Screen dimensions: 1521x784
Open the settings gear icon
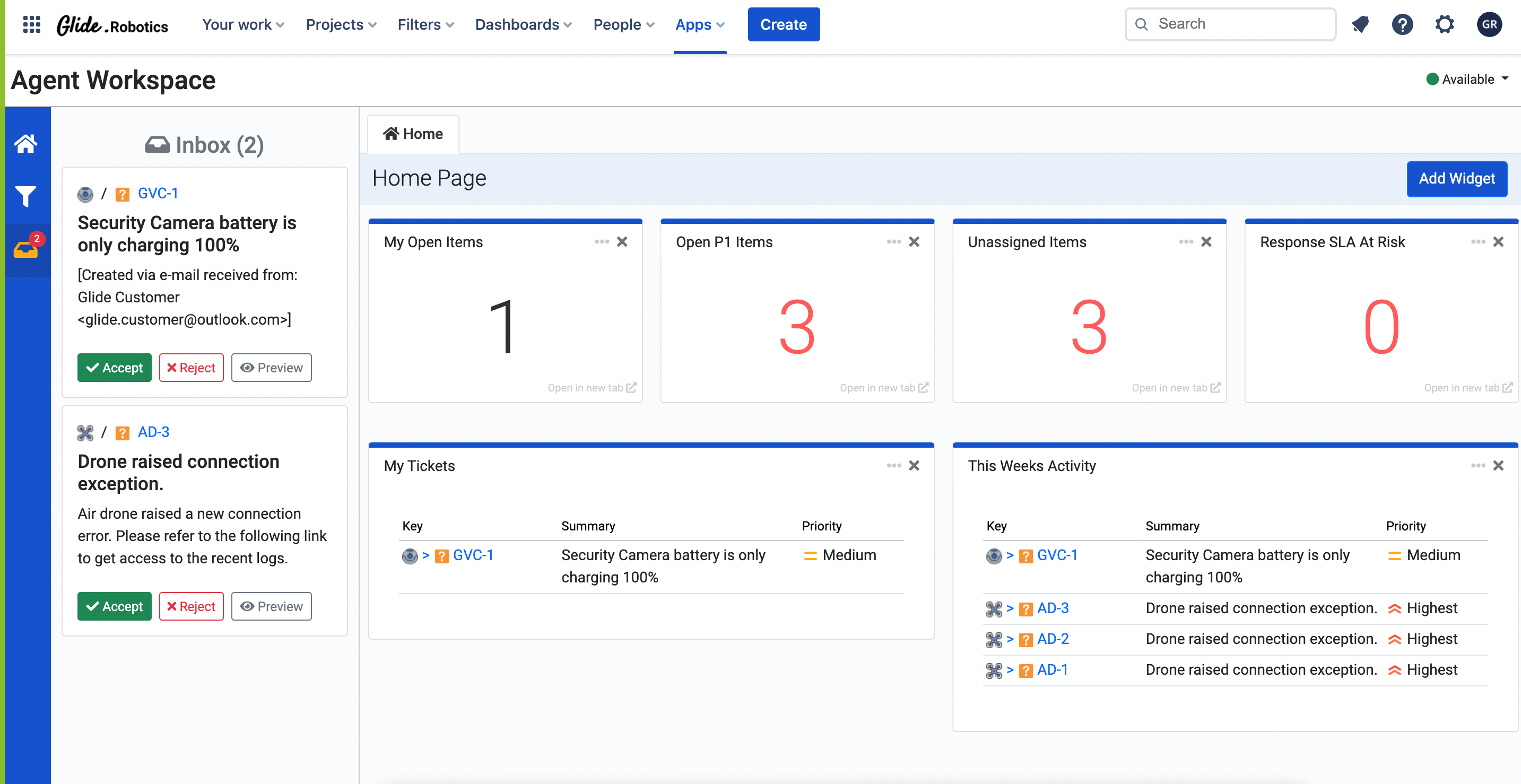coord(1444,24)
